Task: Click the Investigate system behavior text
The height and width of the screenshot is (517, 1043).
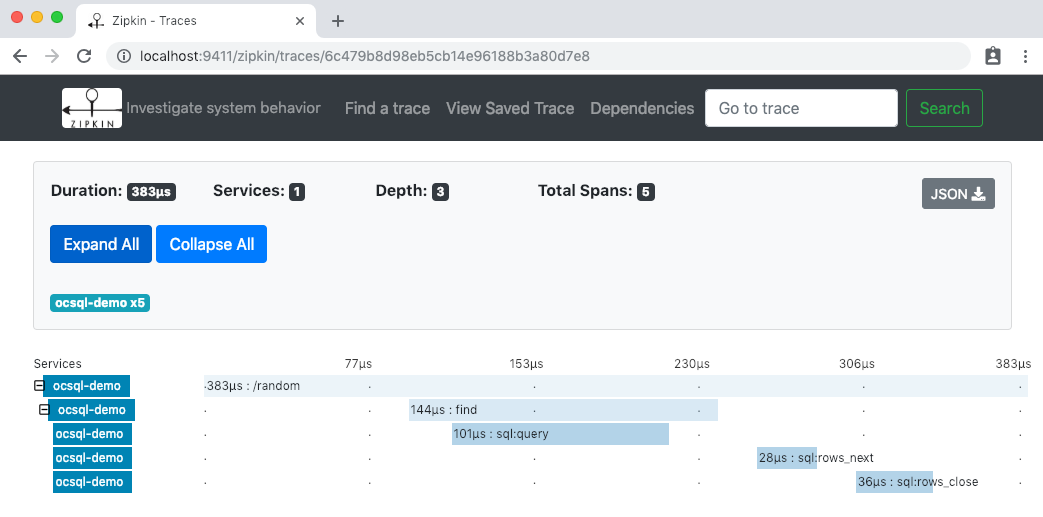Action: click(224, 108)
